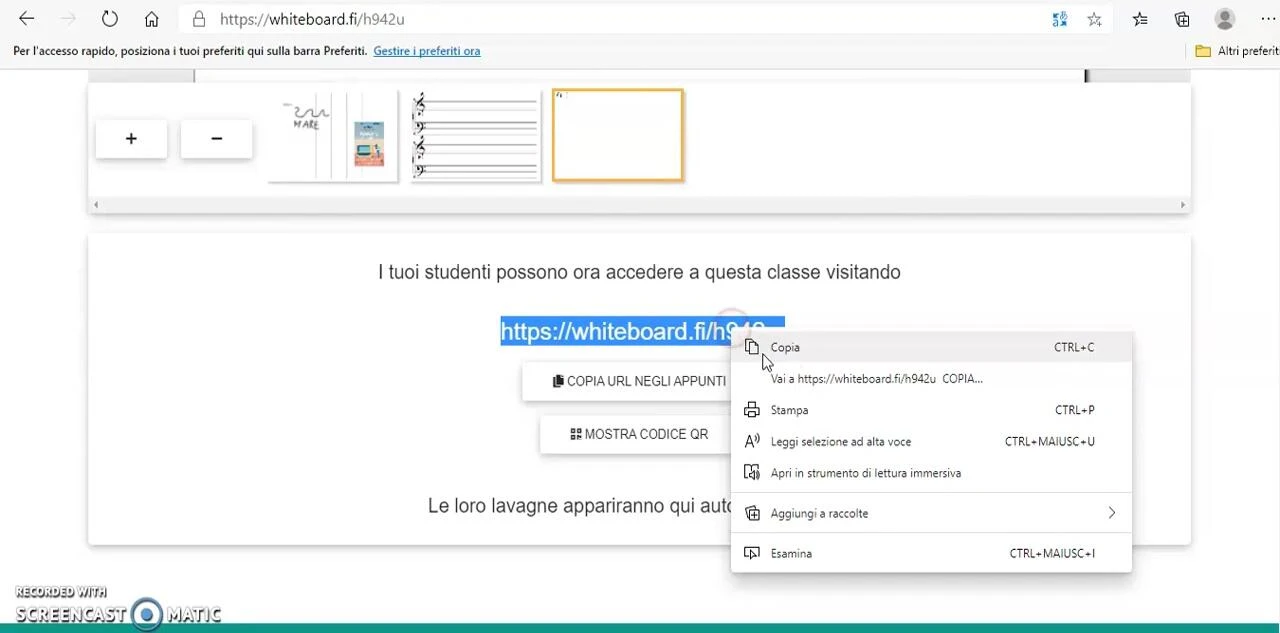Expand the Aggiungi a raccolte submenu
The image size is (1280, 633).
tap(1111, 513)
